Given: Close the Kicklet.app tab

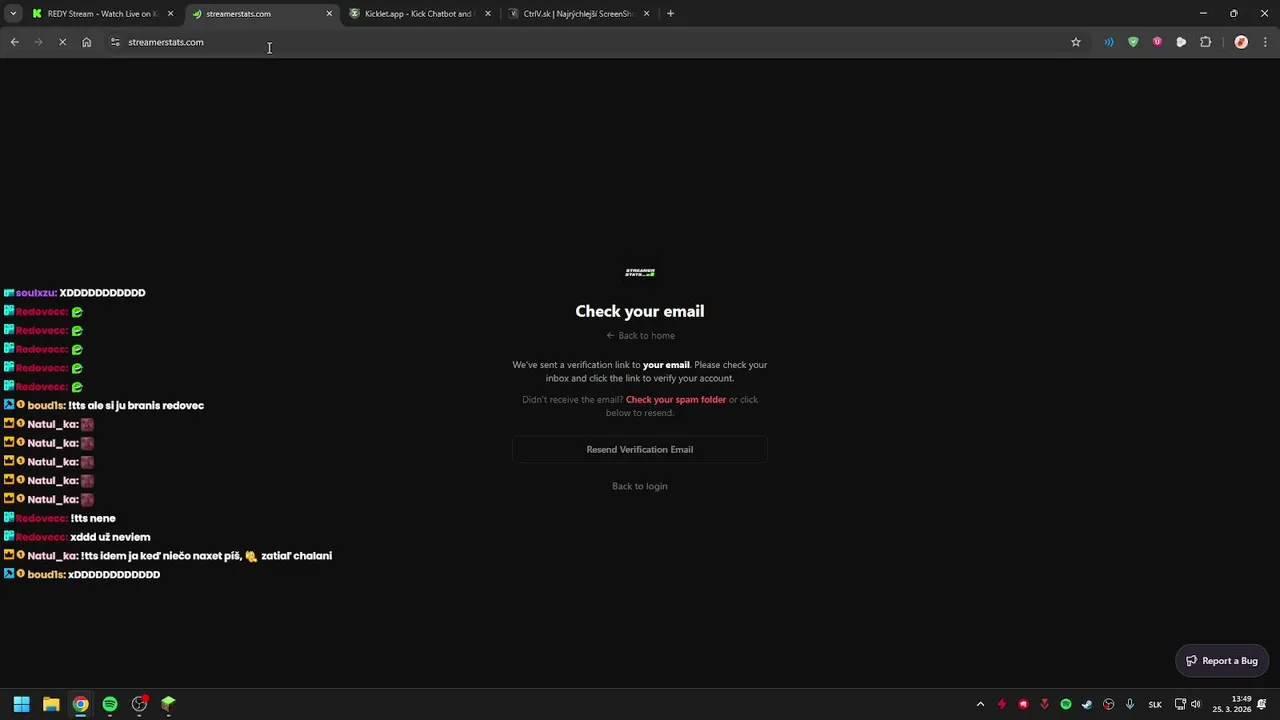Looking at the screenshot, I should [x=488, y=14].
